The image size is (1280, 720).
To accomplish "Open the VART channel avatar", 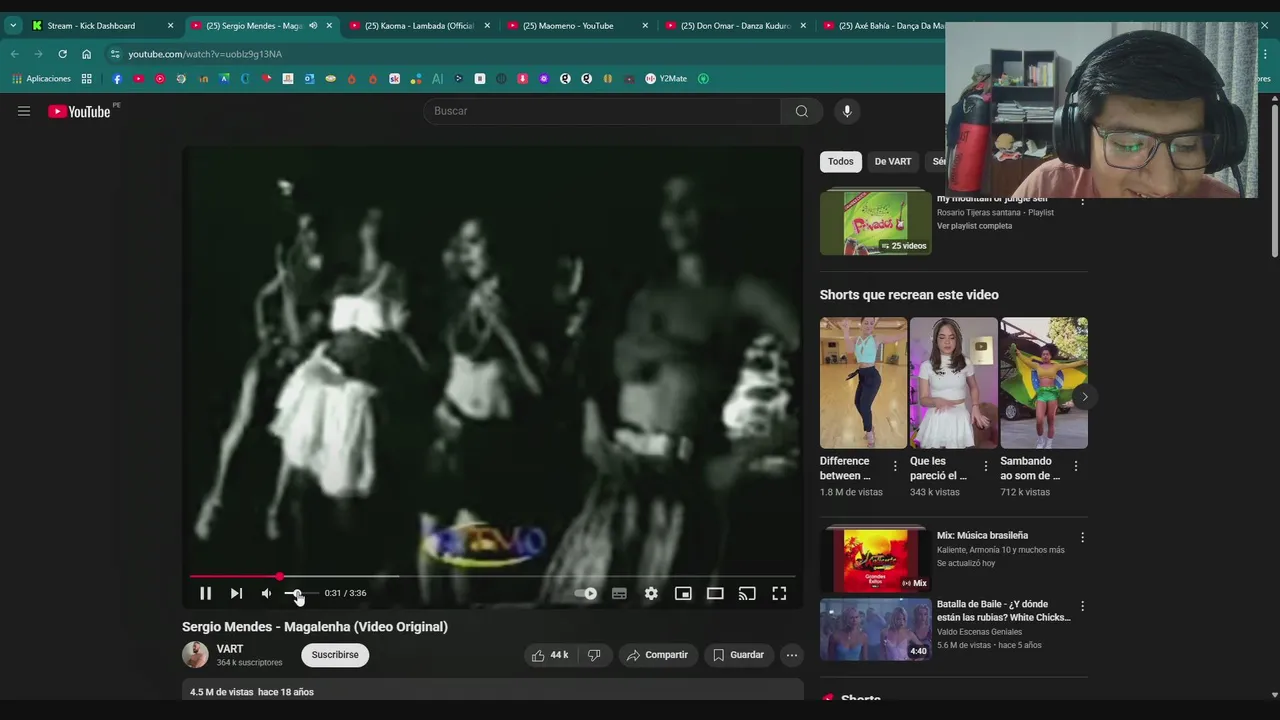I will (x=195, y=655).
